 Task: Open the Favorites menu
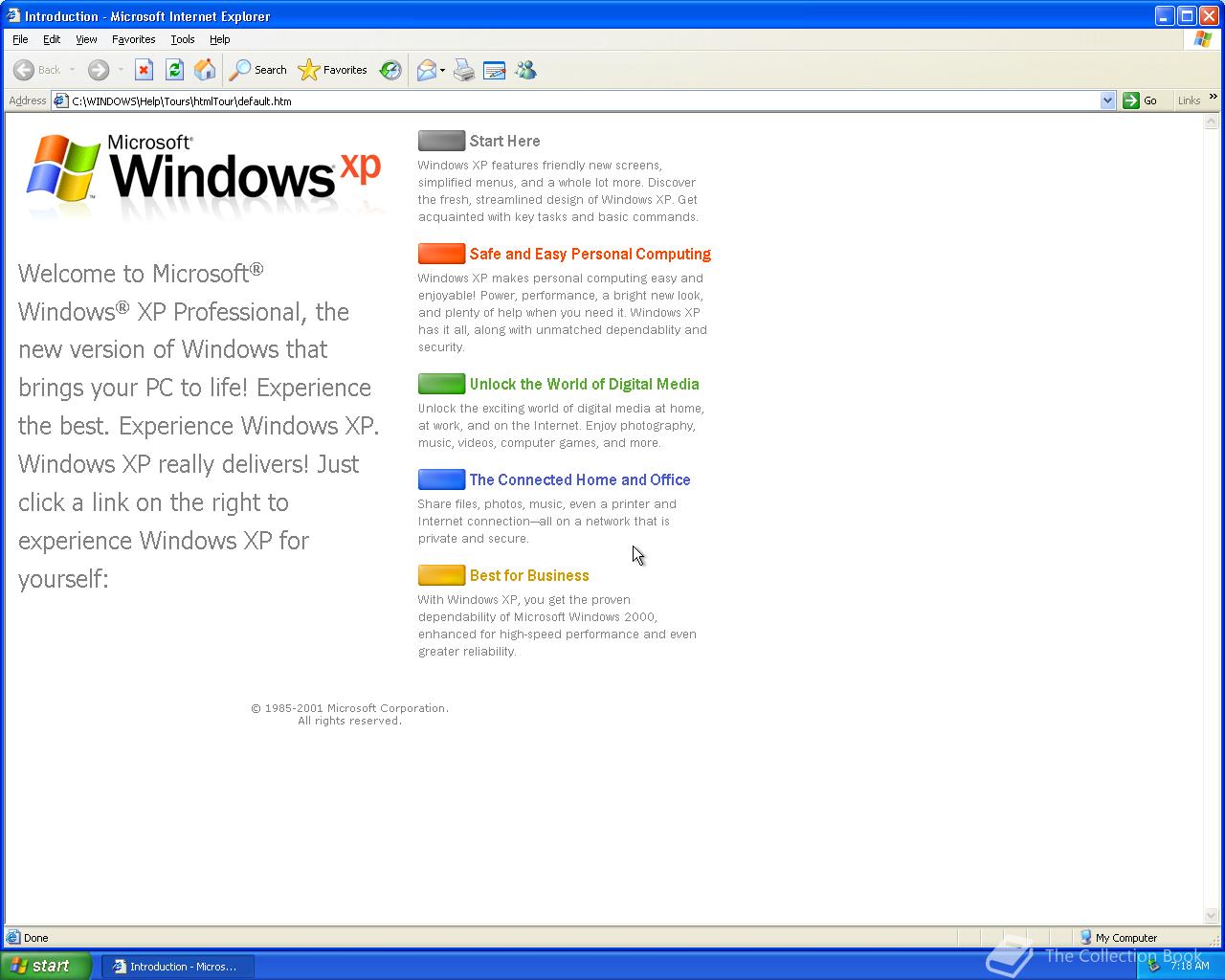pos(133,39)
